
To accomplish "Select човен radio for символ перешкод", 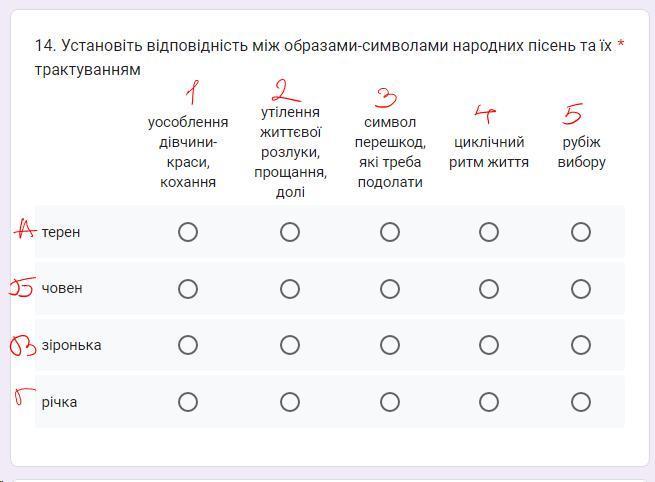I will coord(390,289).
